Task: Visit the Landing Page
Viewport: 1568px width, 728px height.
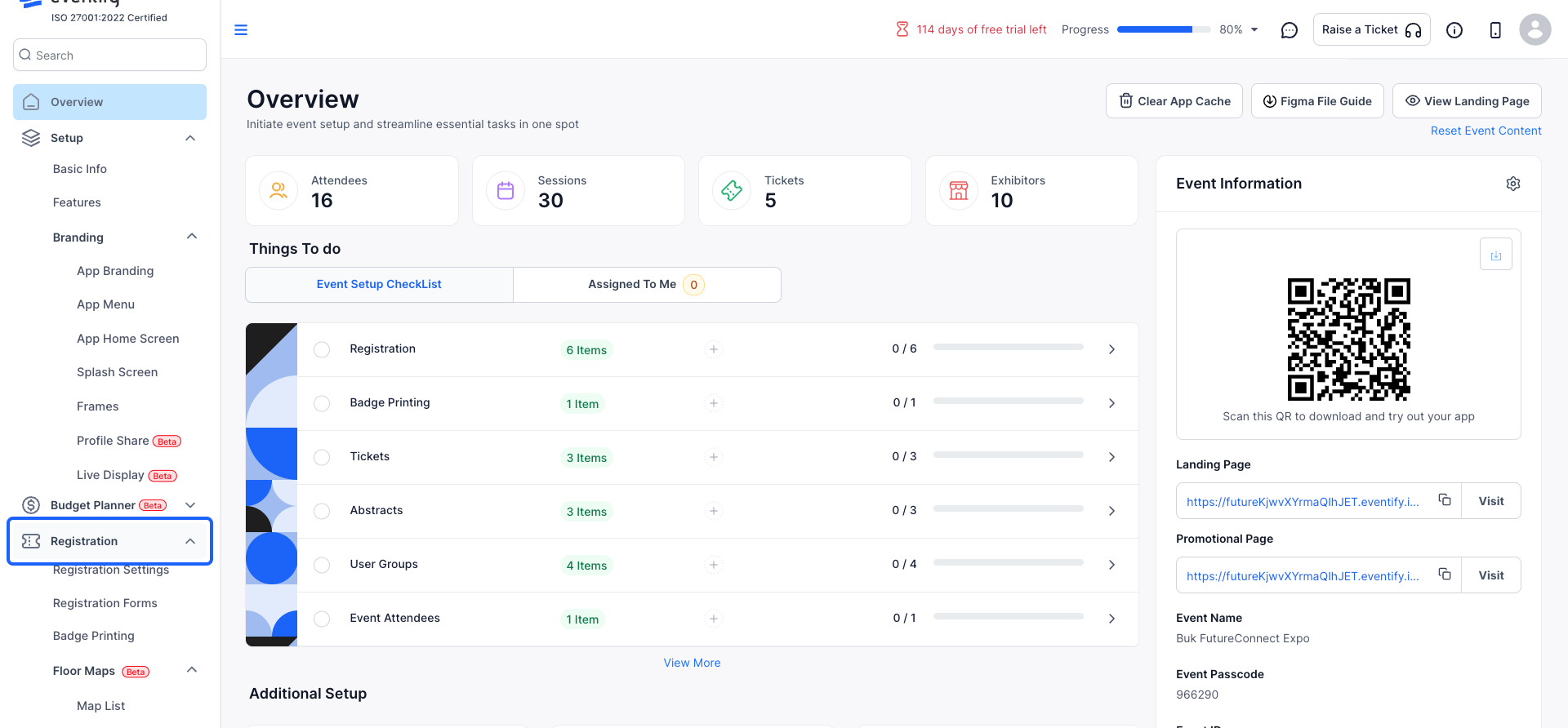Action: pyautogui.click(x=1491, y=501)
